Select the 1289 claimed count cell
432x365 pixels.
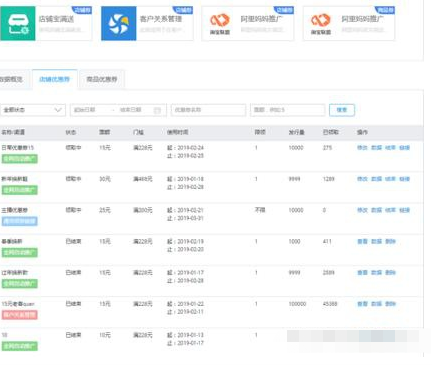329,179
